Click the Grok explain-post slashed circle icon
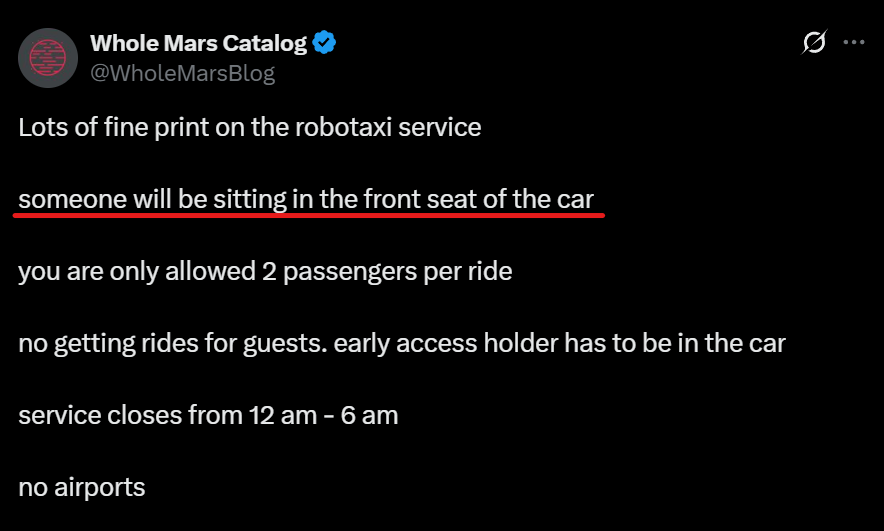 tap(814, 42)
